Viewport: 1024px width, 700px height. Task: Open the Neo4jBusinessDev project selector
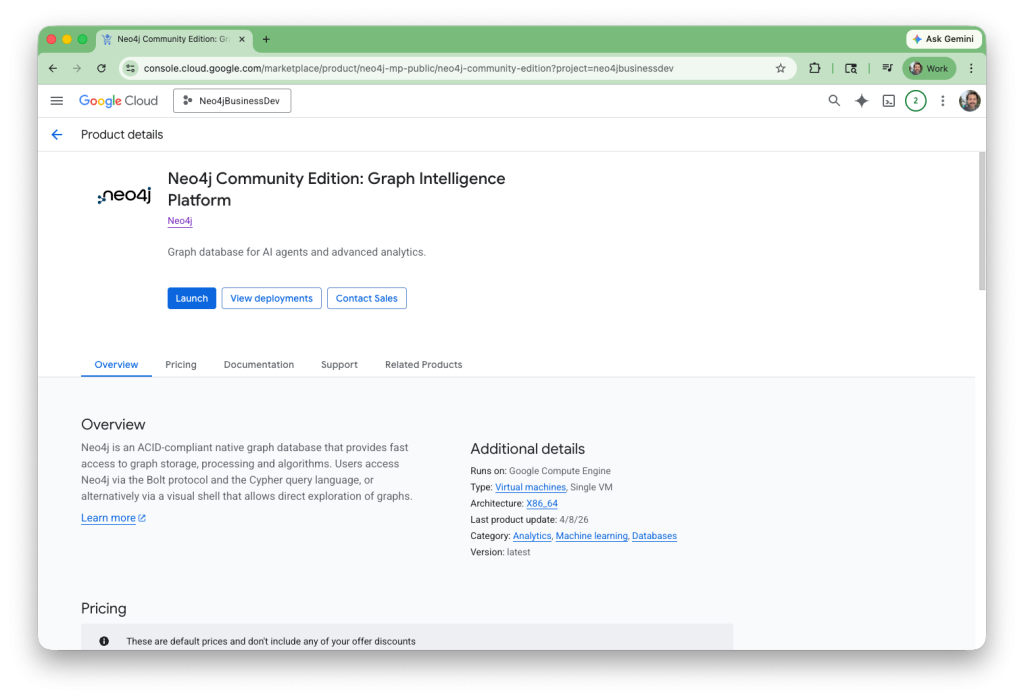[232, 101]
